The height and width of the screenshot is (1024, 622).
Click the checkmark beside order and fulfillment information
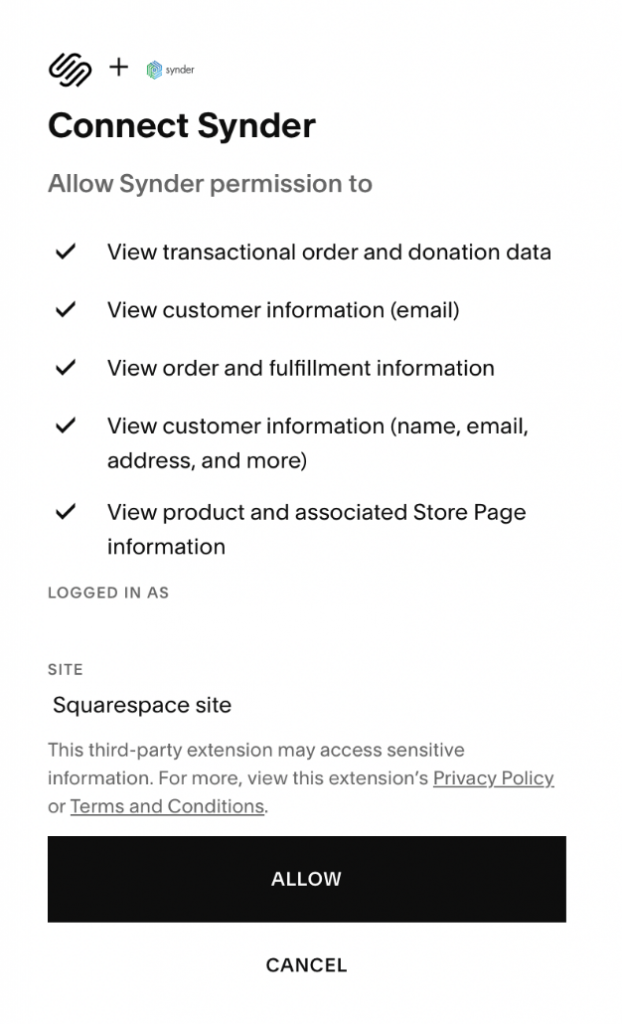(x=66, y=367)
